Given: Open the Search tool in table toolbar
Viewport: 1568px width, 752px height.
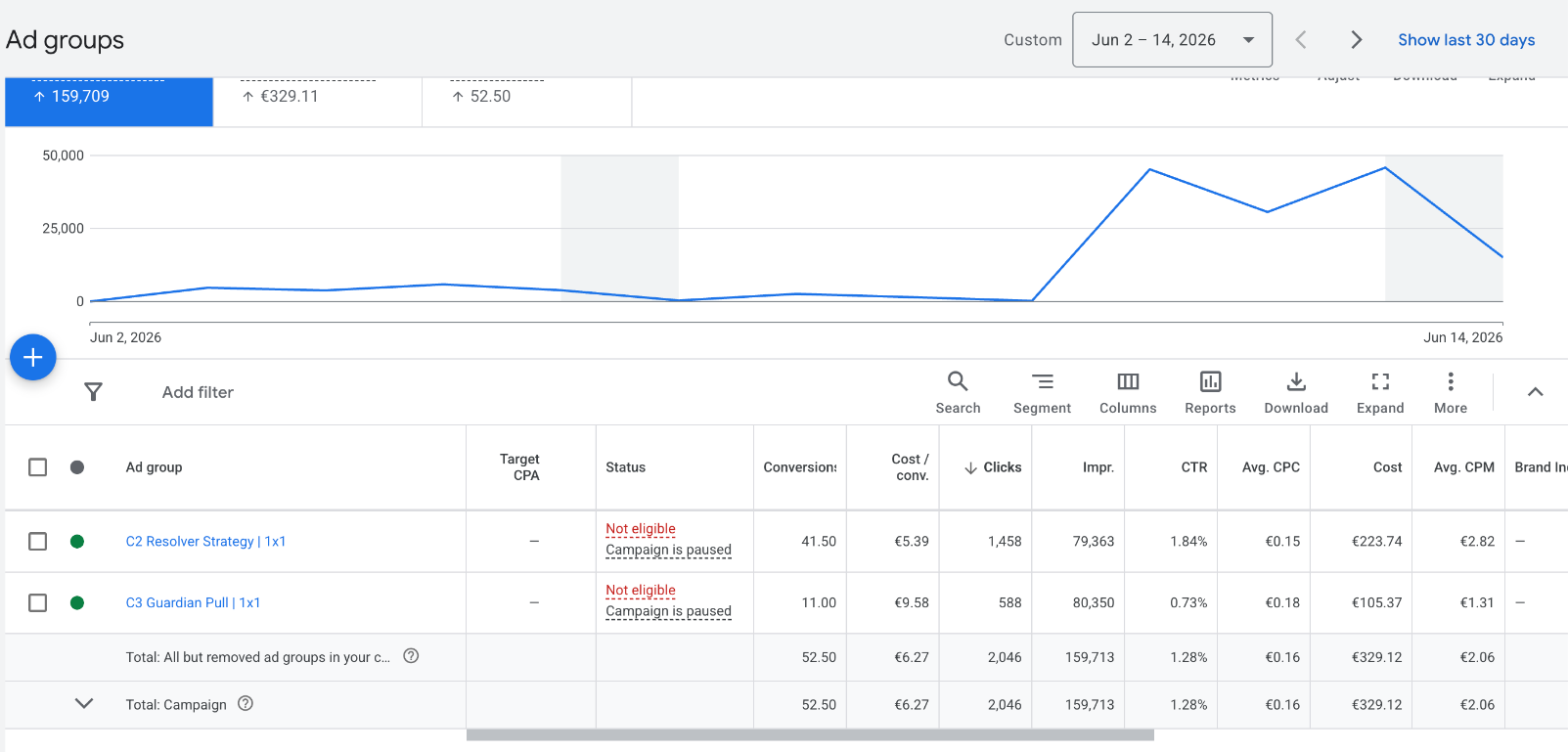Looking at the screenshot, I should pyautogui.click(x=958, y=392).
